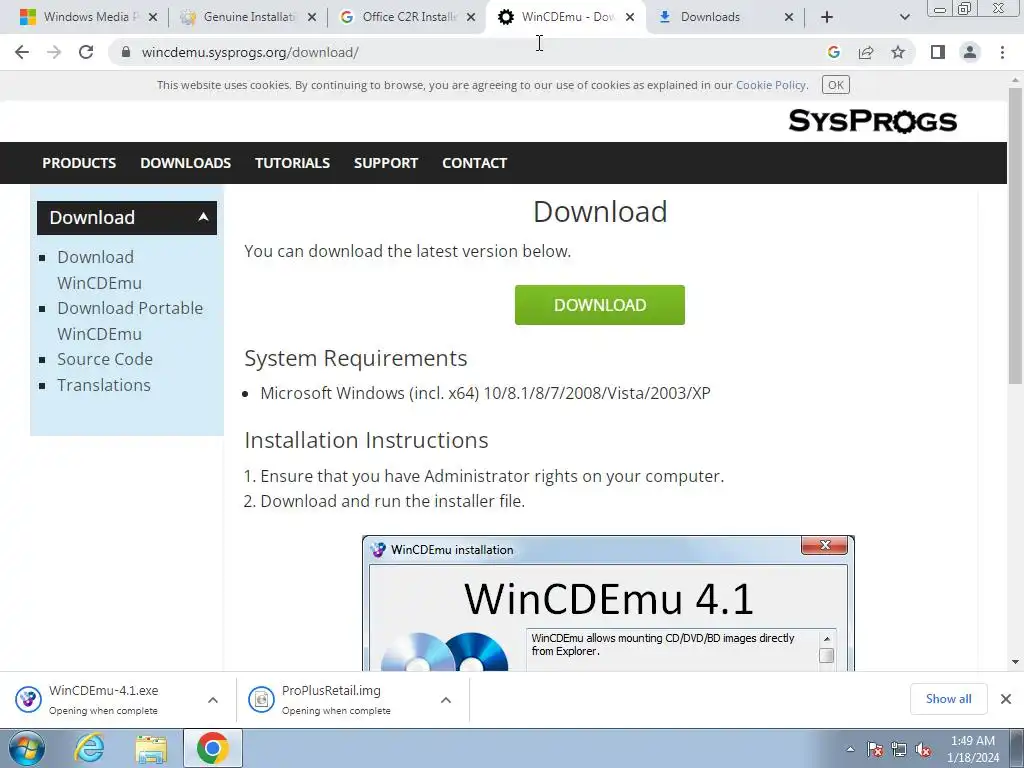The image size is (1024, 768).
Task: Open network status tray icon
Action: coord(899,749)
